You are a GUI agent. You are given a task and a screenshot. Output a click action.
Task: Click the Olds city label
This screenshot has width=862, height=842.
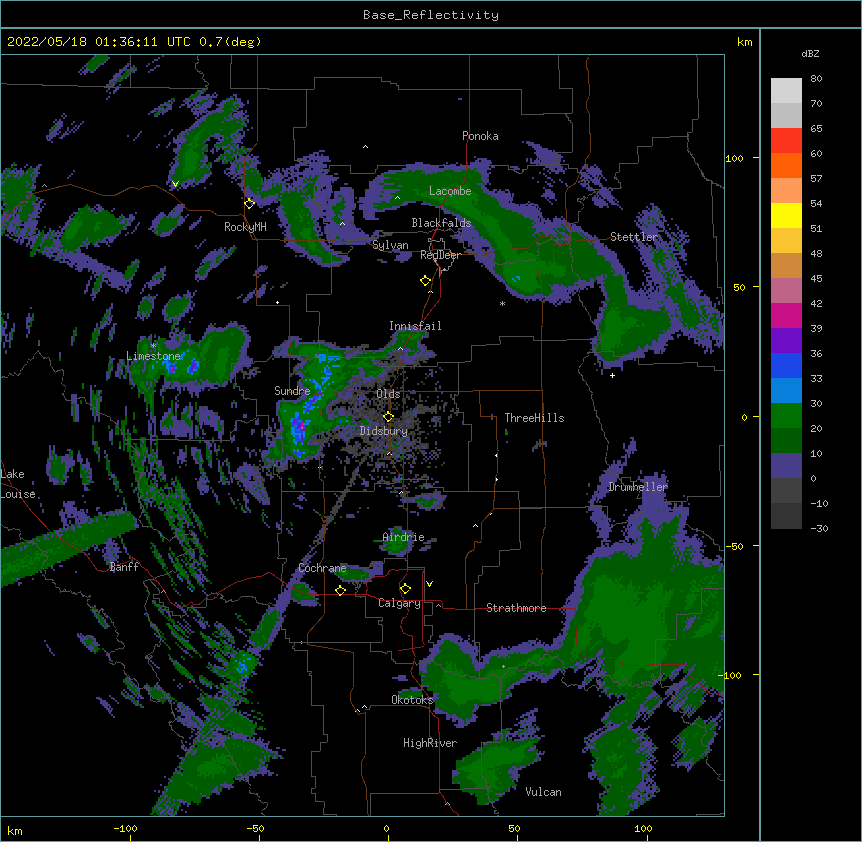point(388,394)
